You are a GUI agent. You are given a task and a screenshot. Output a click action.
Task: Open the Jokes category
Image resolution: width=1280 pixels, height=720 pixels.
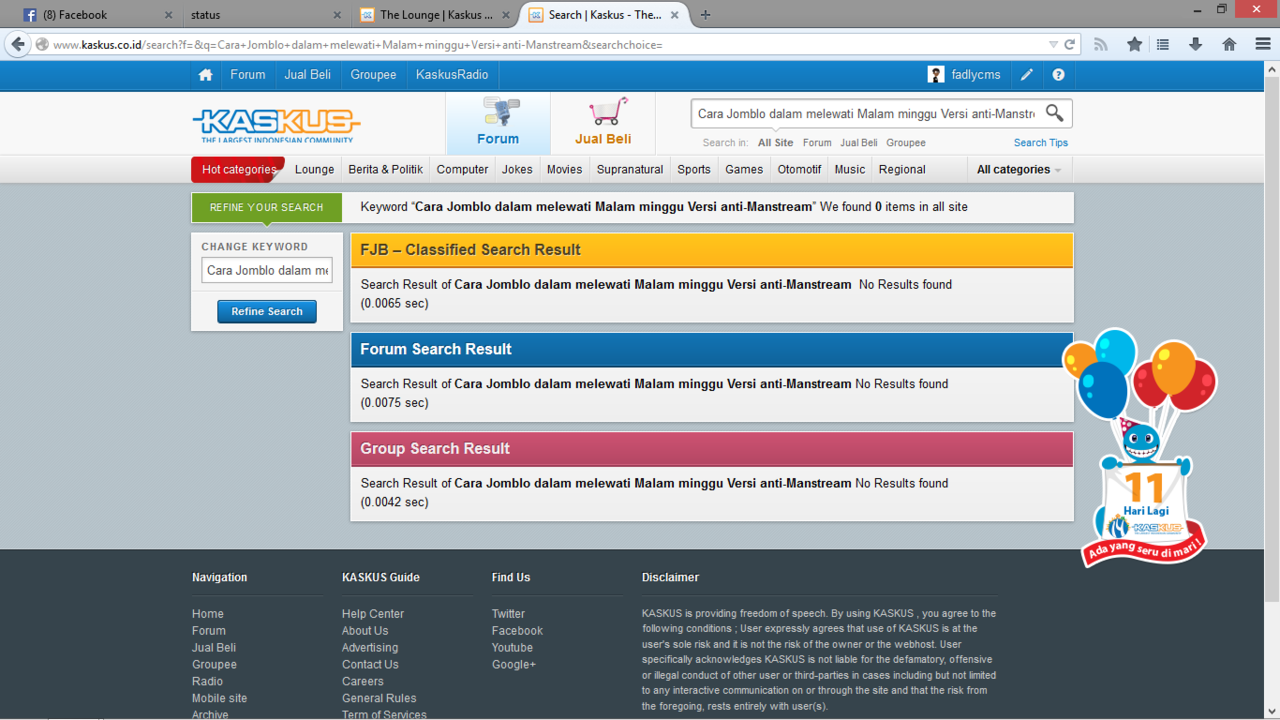point(517,169)
